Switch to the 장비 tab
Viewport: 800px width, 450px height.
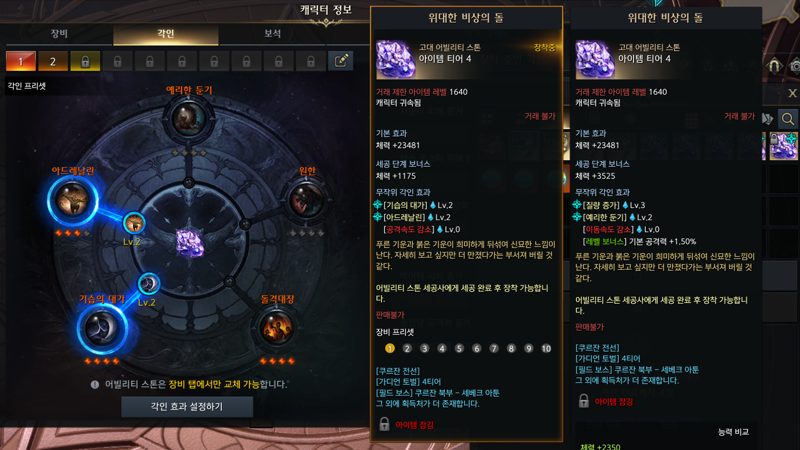pos(59,34)
